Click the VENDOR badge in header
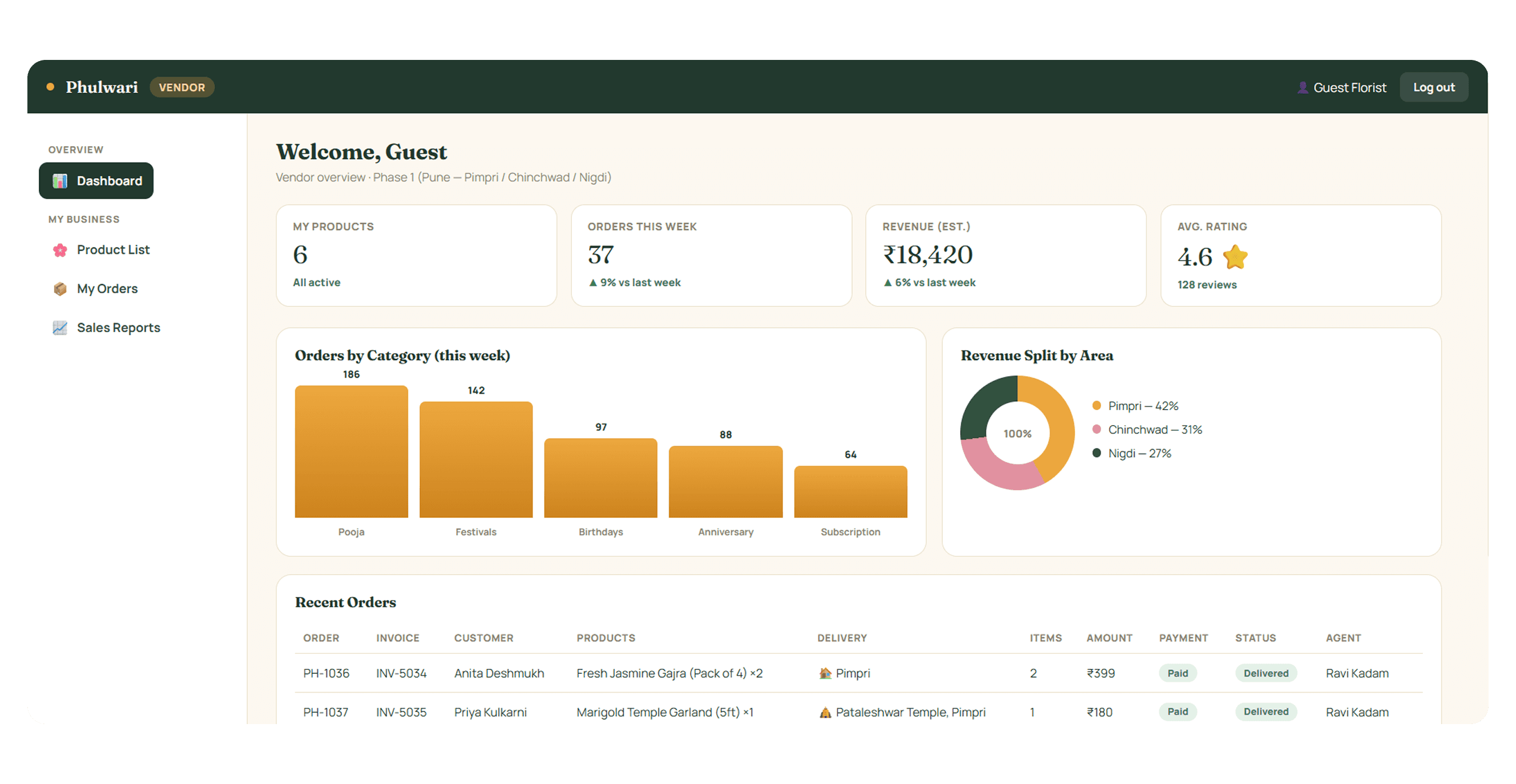1516x784 pixels. click(182, 88)
